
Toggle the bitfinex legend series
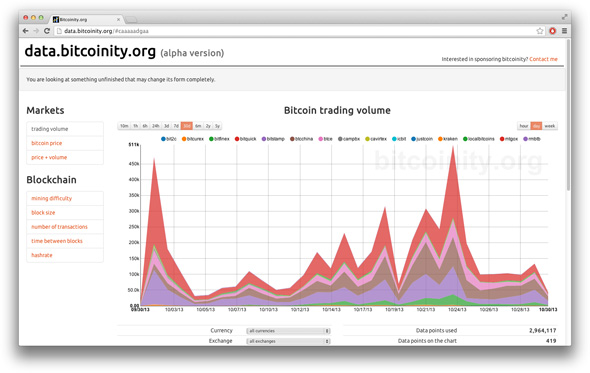tap(219, 139)
